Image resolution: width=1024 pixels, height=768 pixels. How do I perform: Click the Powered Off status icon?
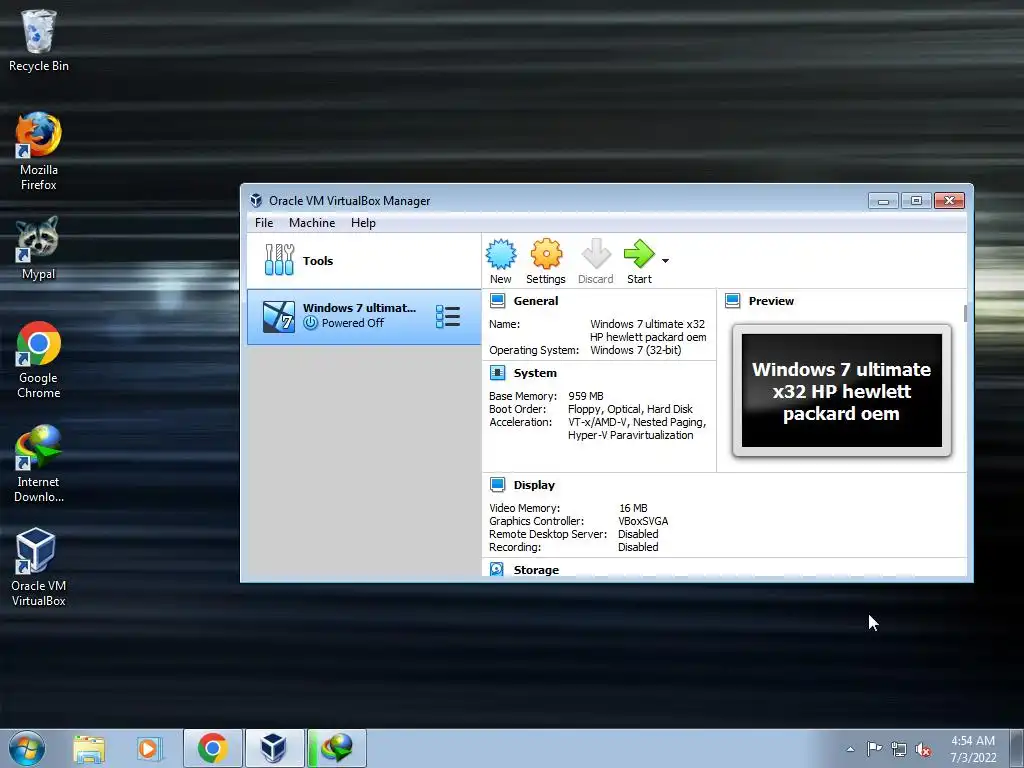pos(311,323)
